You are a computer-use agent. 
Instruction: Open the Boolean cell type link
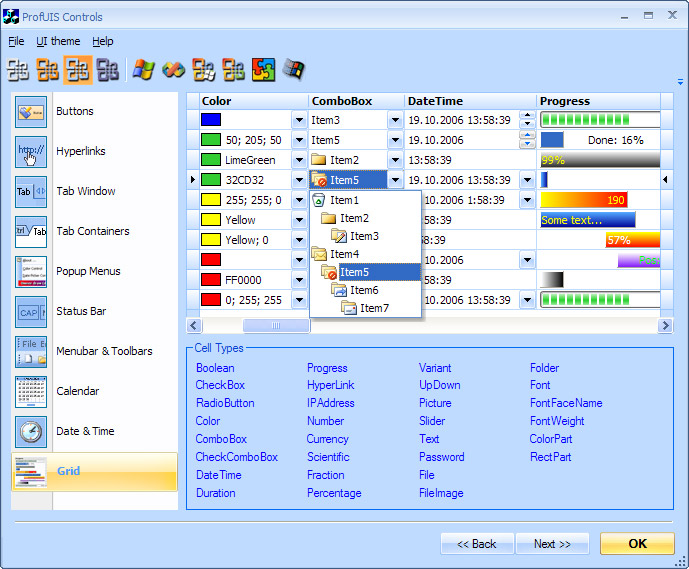point(215,368)
